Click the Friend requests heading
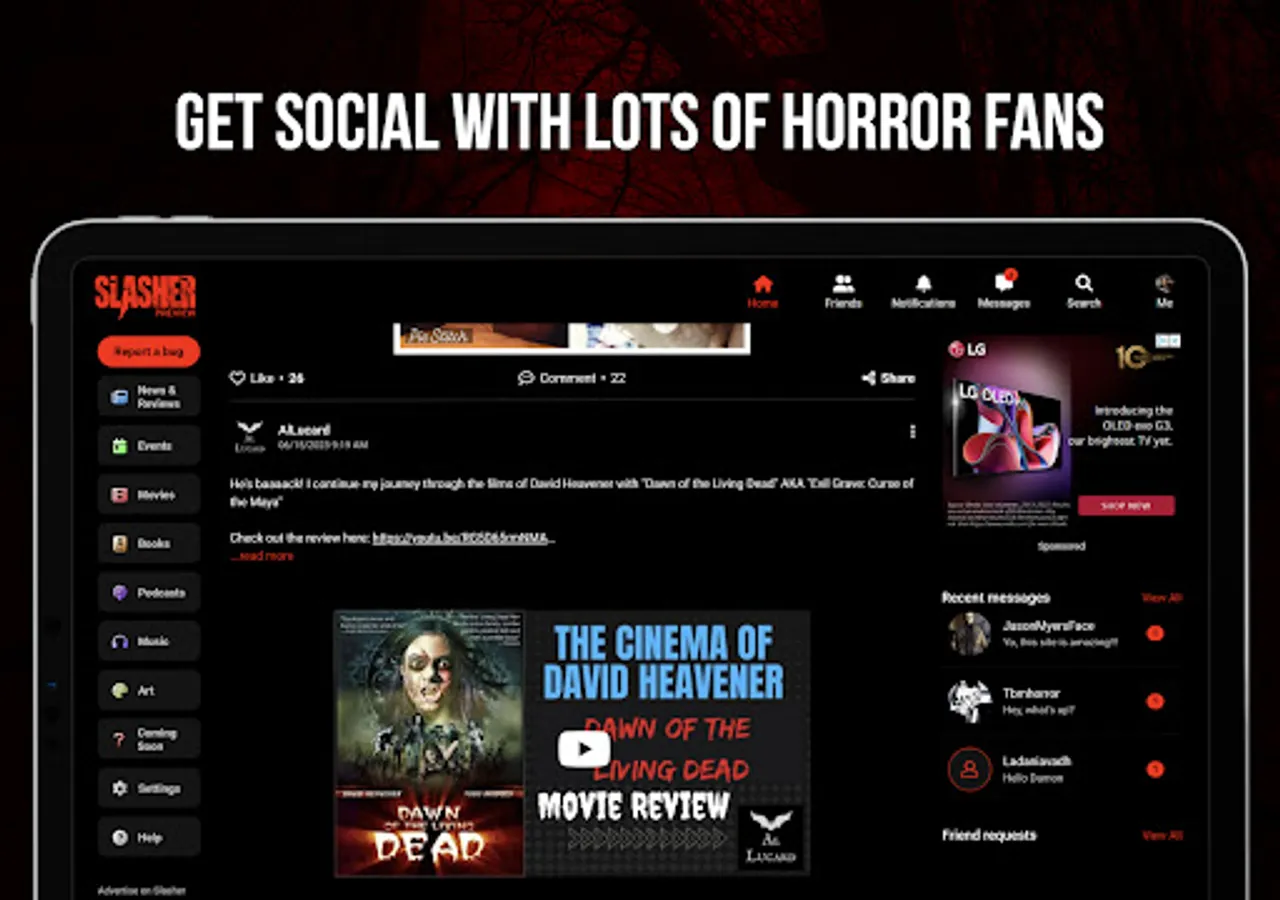 [989, 835]
